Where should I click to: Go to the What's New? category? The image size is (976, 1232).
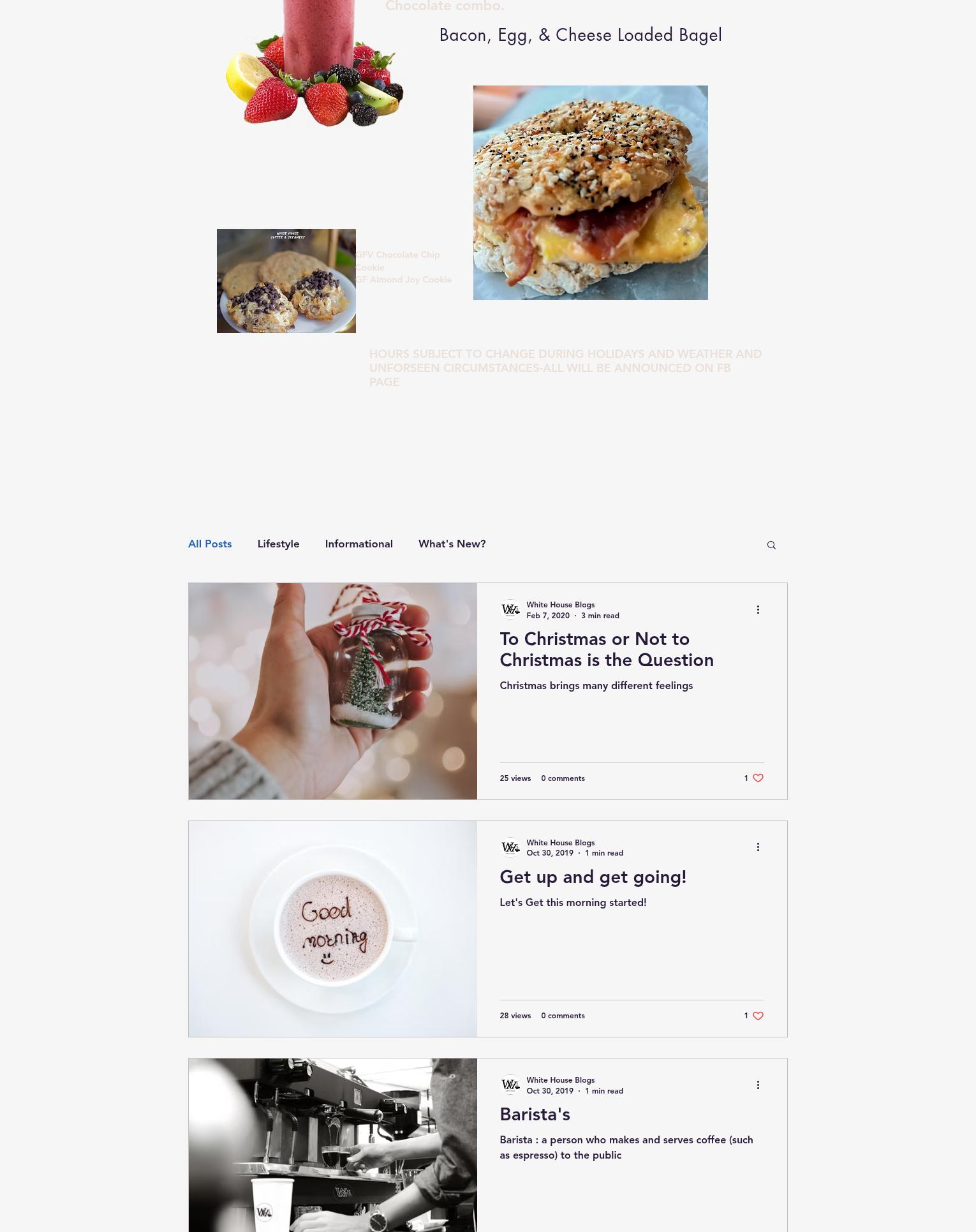pos(452,544)
